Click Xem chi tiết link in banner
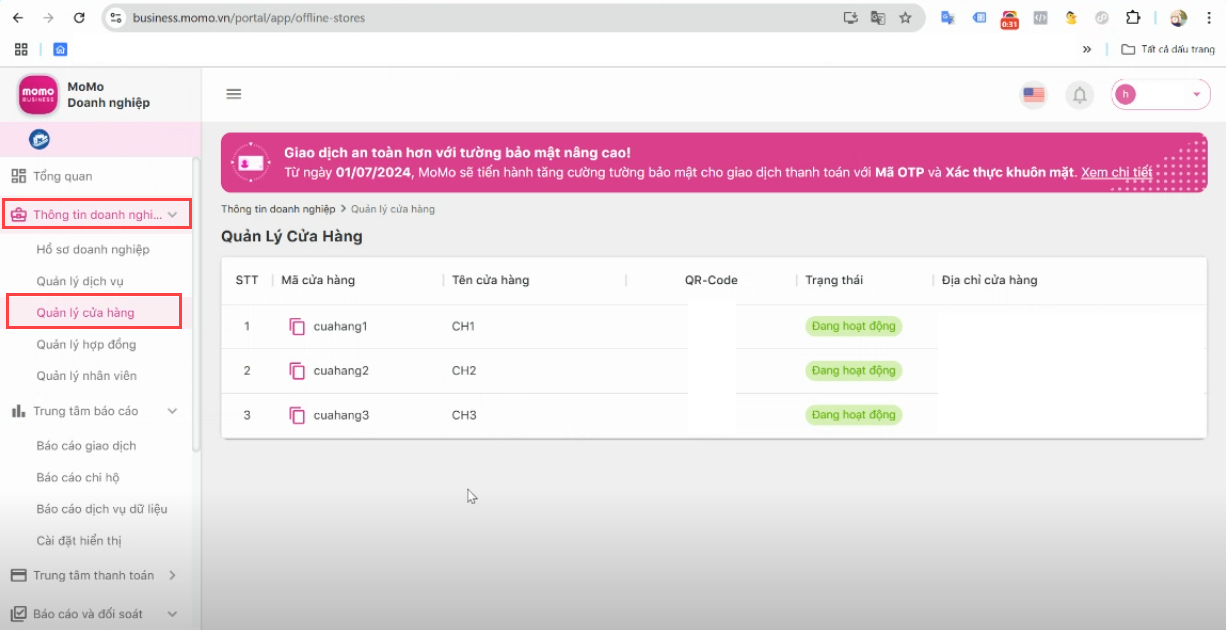 (1116, 172)
